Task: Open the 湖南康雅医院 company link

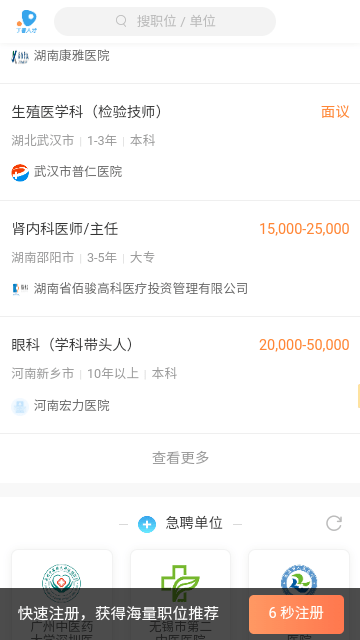Action: click(x=72, y=56)
